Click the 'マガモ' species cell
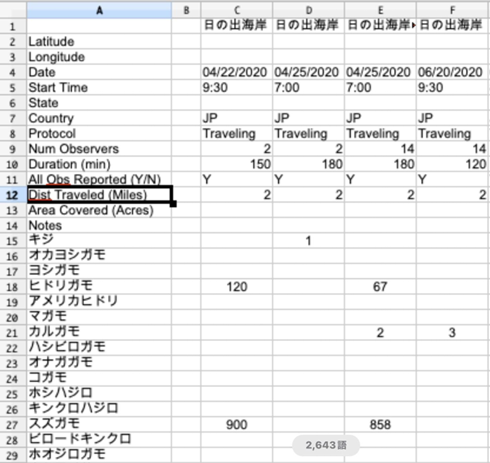This screenshot has height=463, width=490. pos(99,317)
